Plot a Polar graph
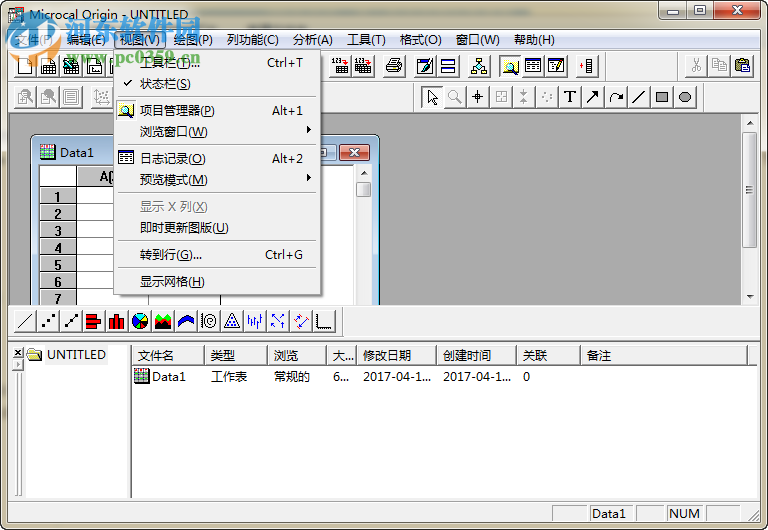Screen dimensions: 768x530 coord(209,321)
